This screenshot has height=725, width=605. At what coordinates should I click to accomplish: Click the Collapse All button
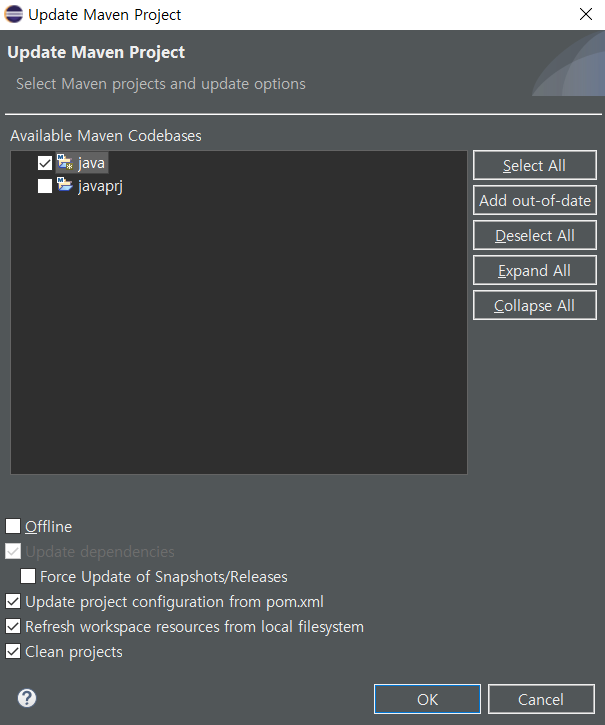tap(535, 305)
